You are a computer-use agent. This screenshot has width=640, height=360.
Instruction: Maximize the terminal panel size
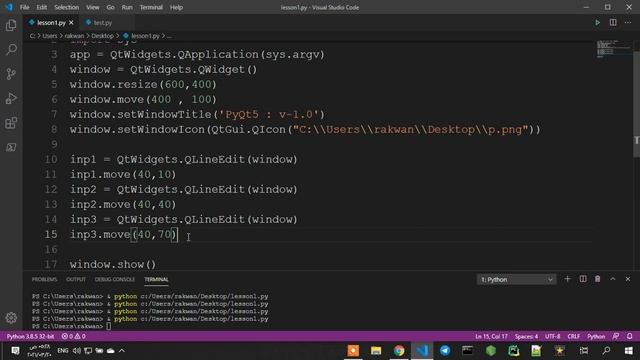(x=613, y=279)
